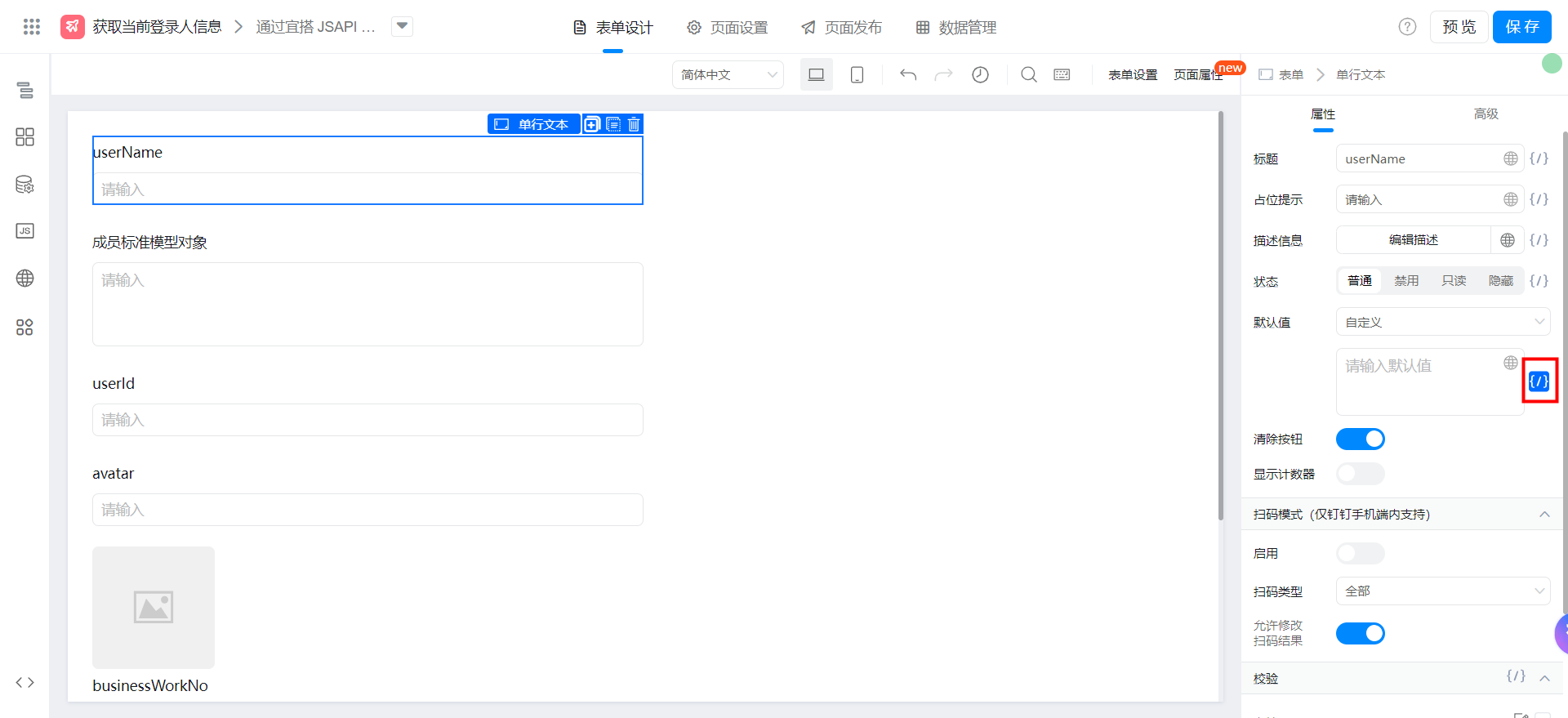
Task: Click the 请输入默认值 text area
Action: 1429,381
